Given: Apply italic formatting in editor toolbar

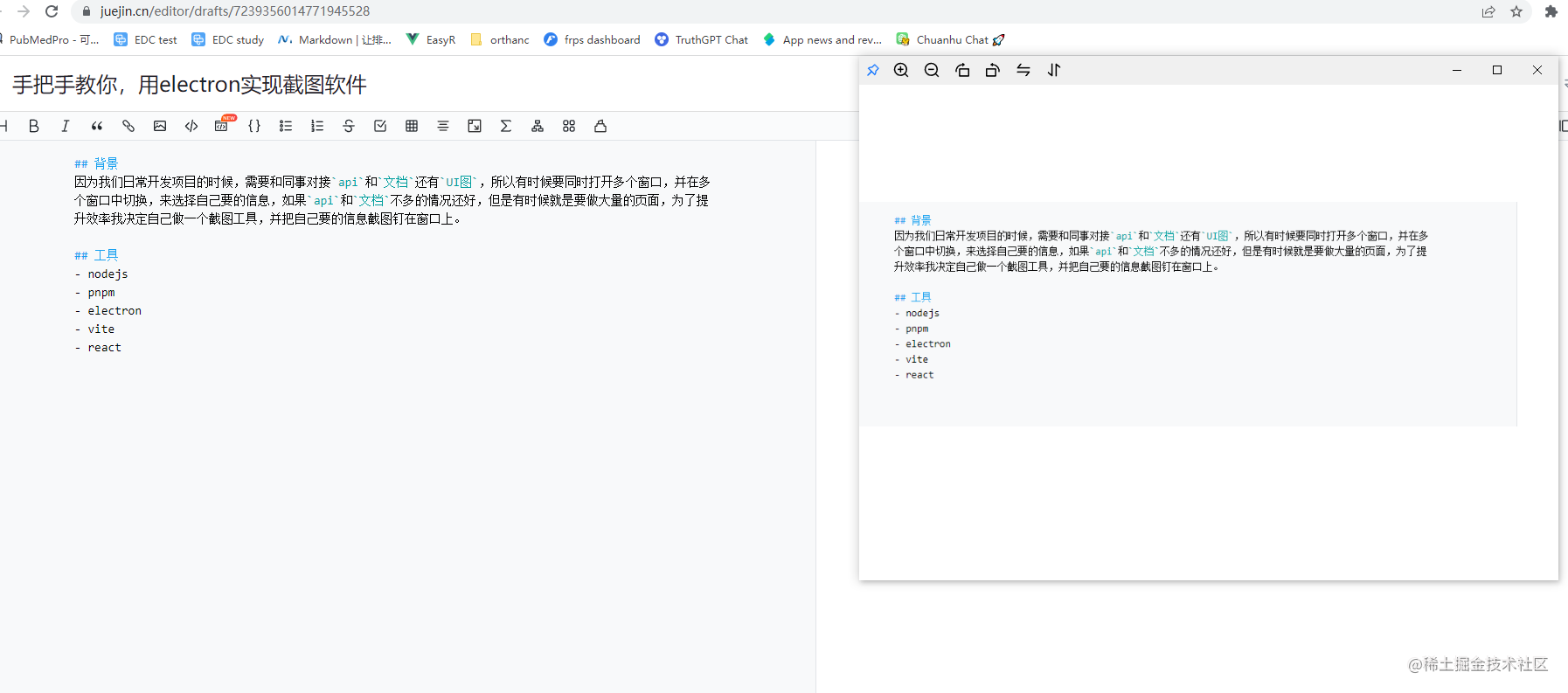Looking at the screenshot, I should [x=66, y=126].
